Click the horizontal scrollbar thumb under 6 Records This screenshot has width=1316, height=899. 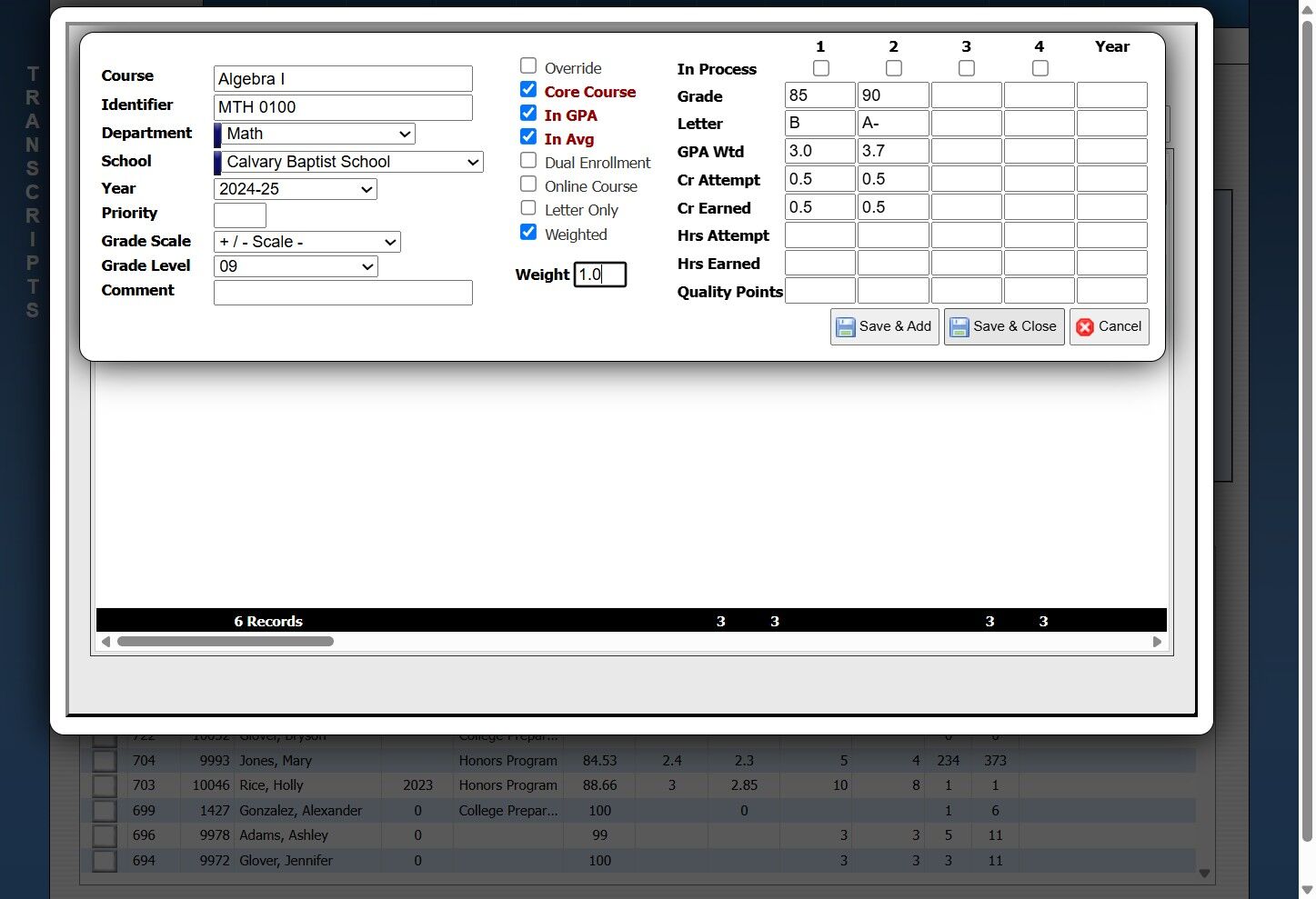click(226, 642)
